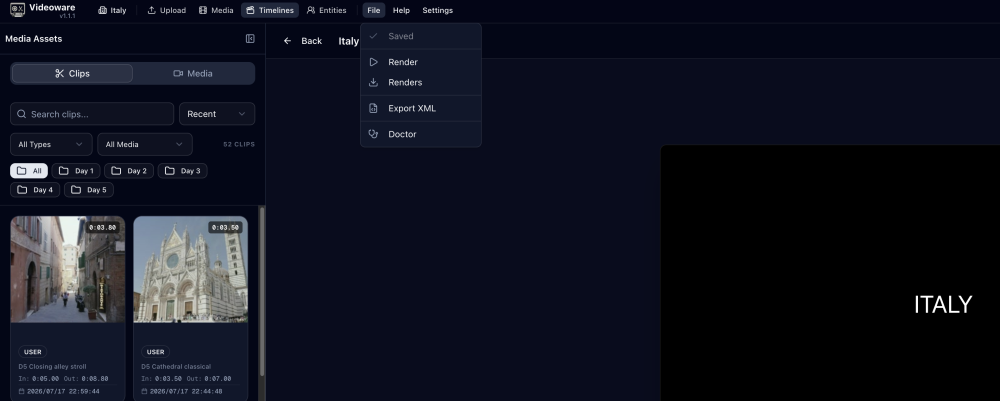Click the Videoware logo icon

click(17, 10)
